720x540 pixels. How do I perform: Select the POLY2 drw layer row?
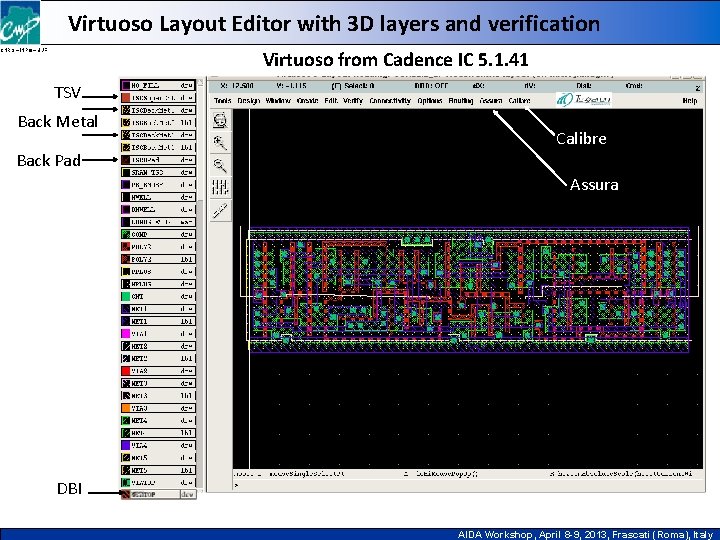point(158,247)
